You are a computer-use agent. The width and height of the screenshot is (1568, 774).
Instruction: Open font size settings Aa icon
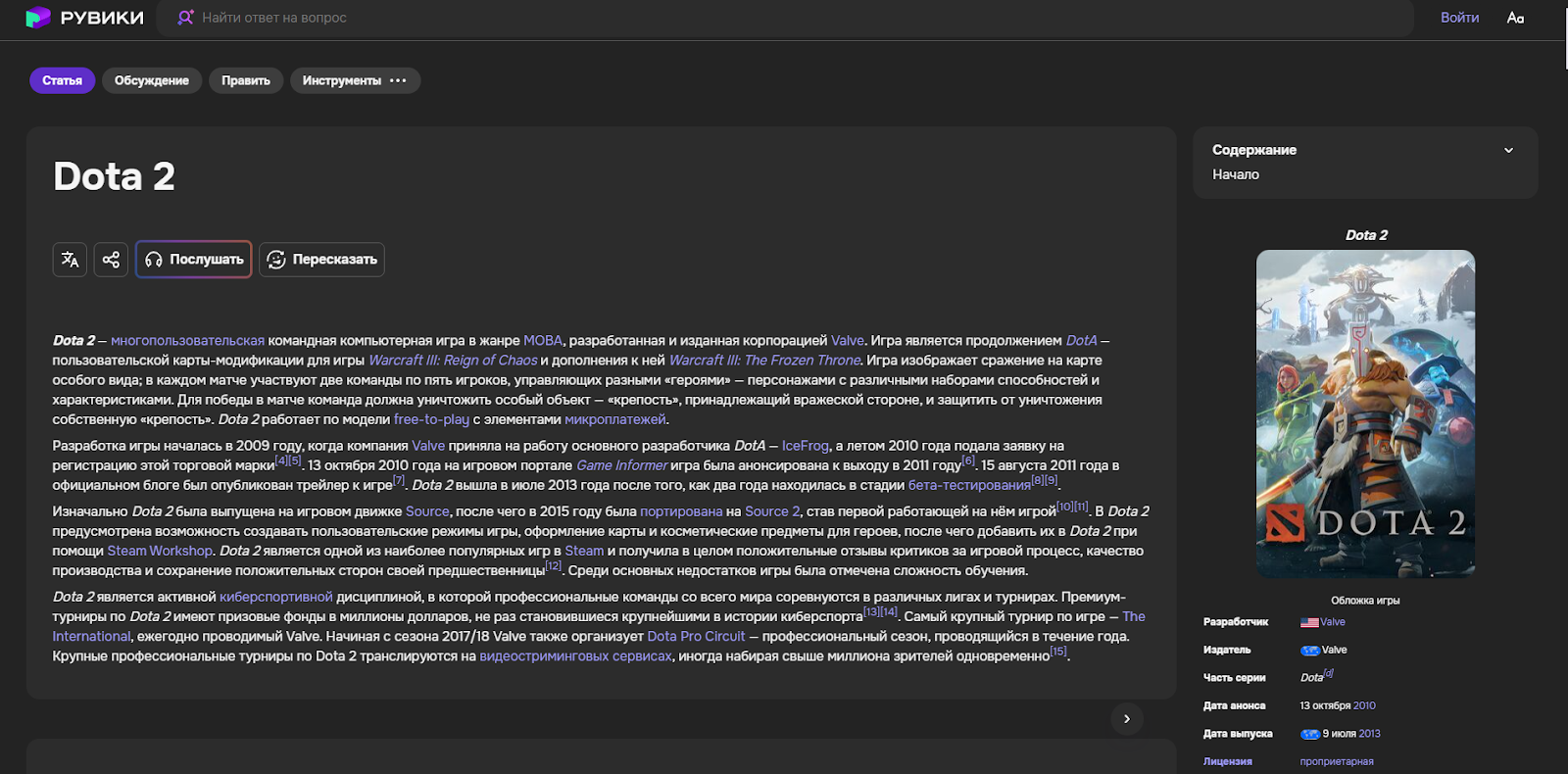coord(1515,18)
